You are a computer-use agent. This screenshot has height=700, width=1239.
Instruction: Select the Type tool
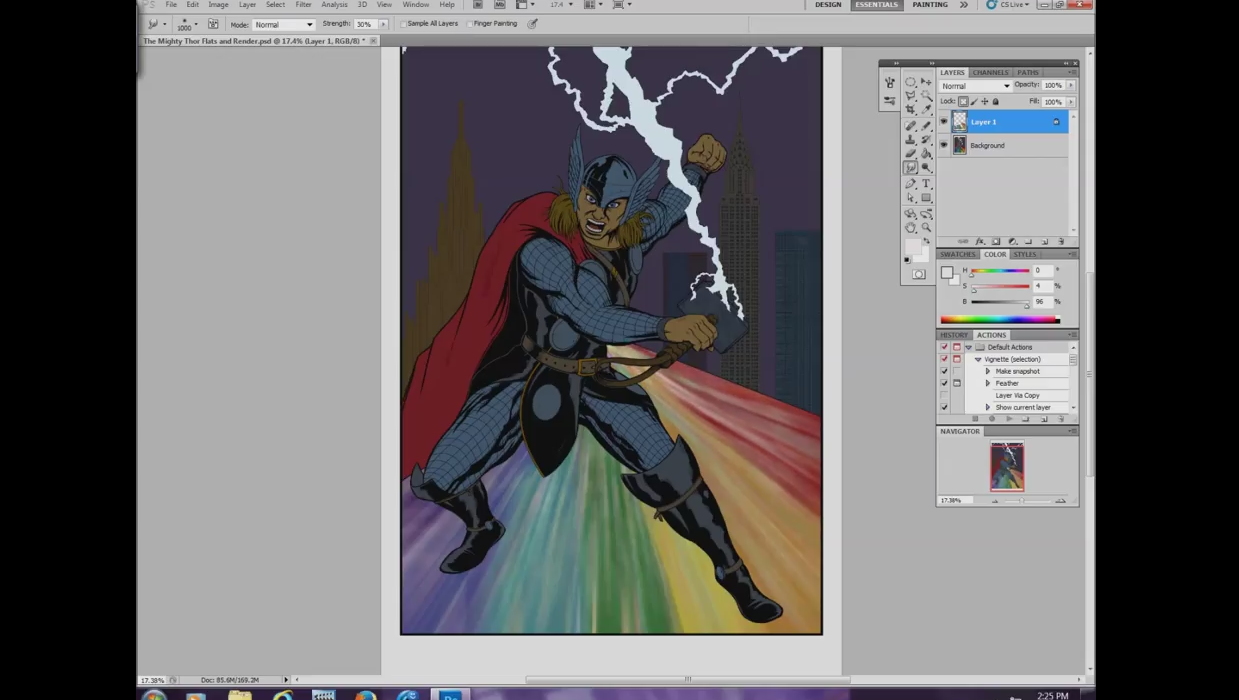(x=926, y=184)
